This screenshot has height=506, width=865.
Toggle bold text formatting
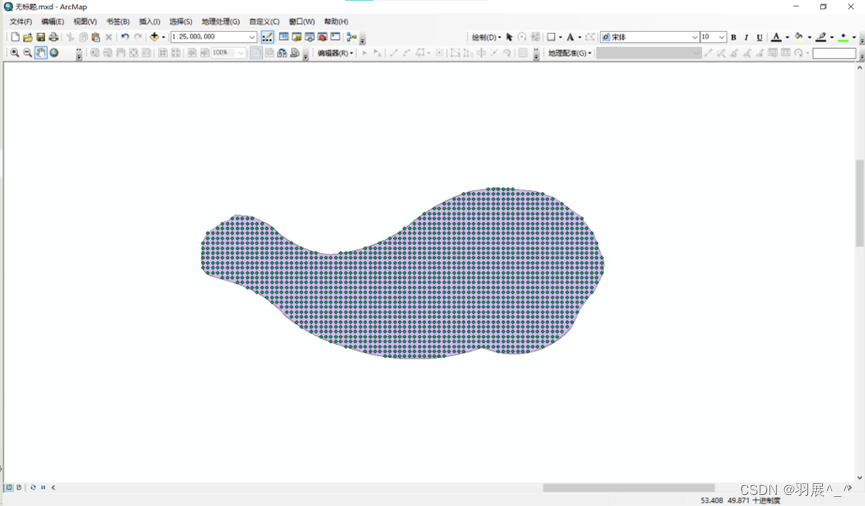733,37
